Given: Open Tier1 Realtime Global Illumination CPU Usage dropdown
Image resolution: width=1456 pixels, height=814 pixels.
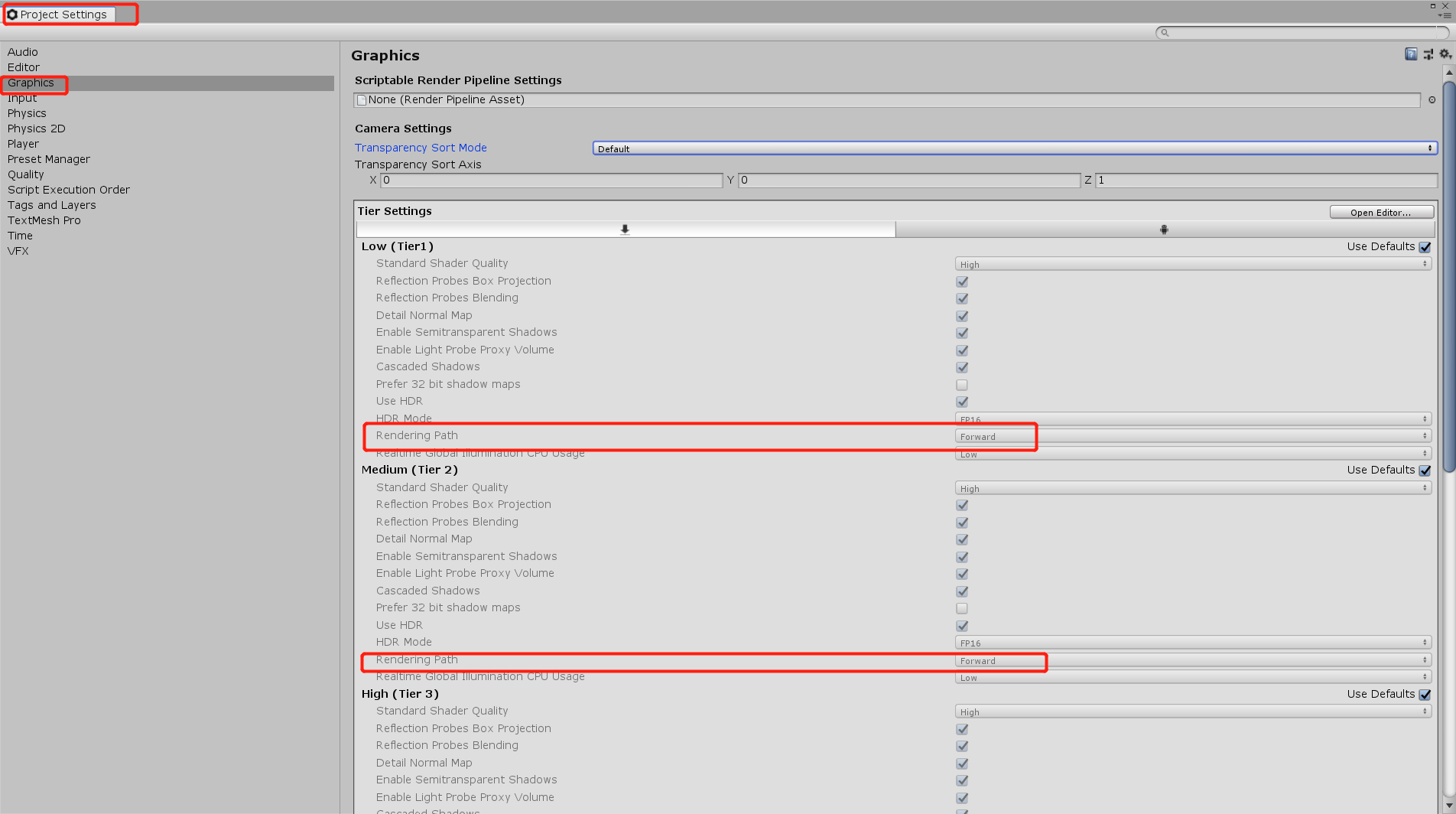Looking at the screenshot, I should pyautogui.click(x=1193, y=454).
